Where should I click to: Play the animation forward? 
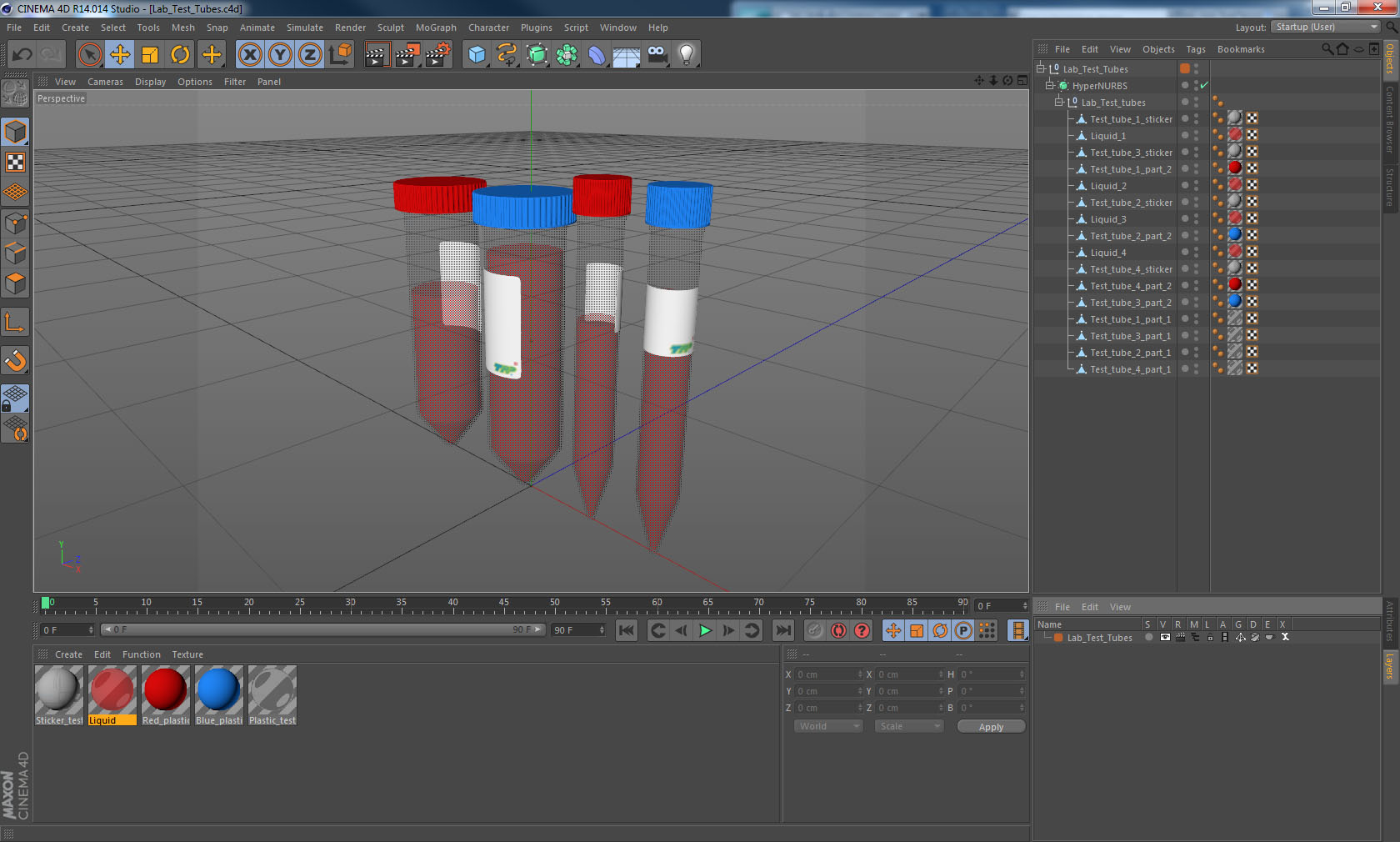point(705,630)
